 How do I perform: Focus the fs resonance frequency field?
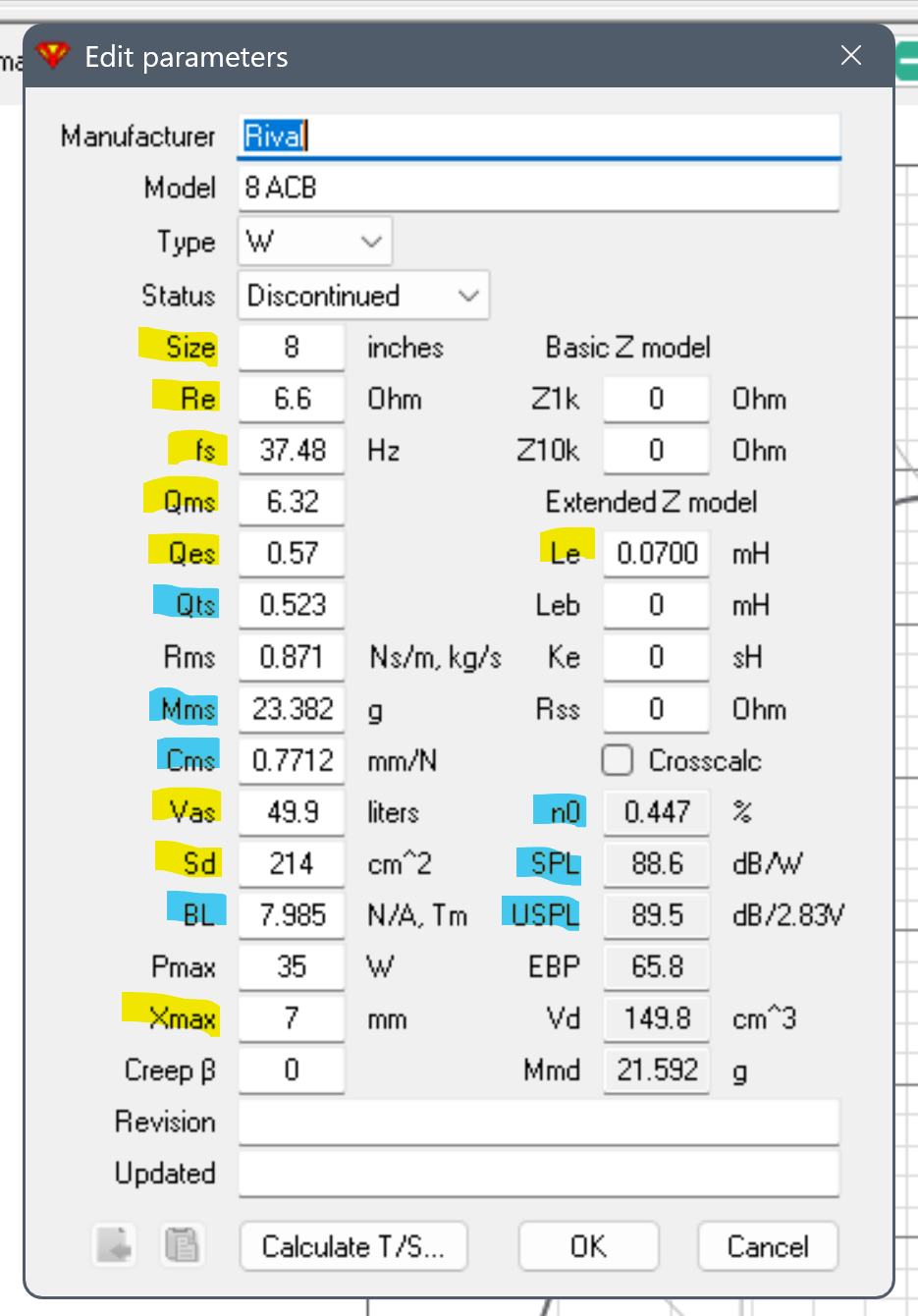pyautogui.click(x=292, y=451)
